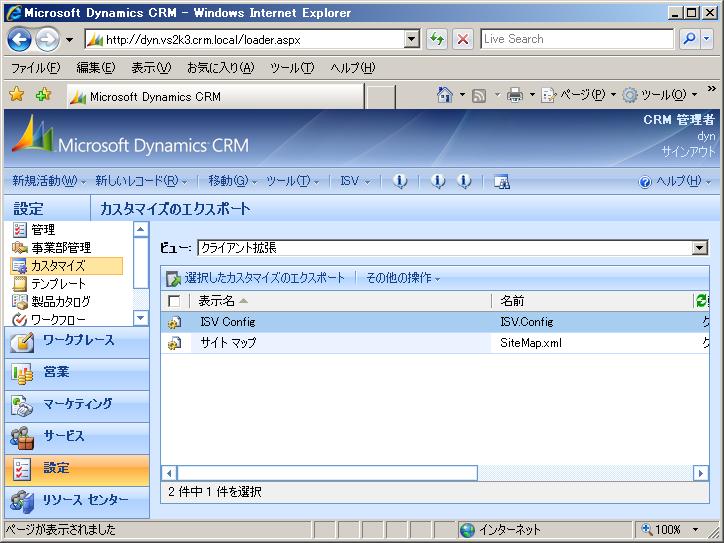This screenshot has width=724, height=543.
Task: Click the Live Search magnifier icon
Action: [x=689, y=40]
